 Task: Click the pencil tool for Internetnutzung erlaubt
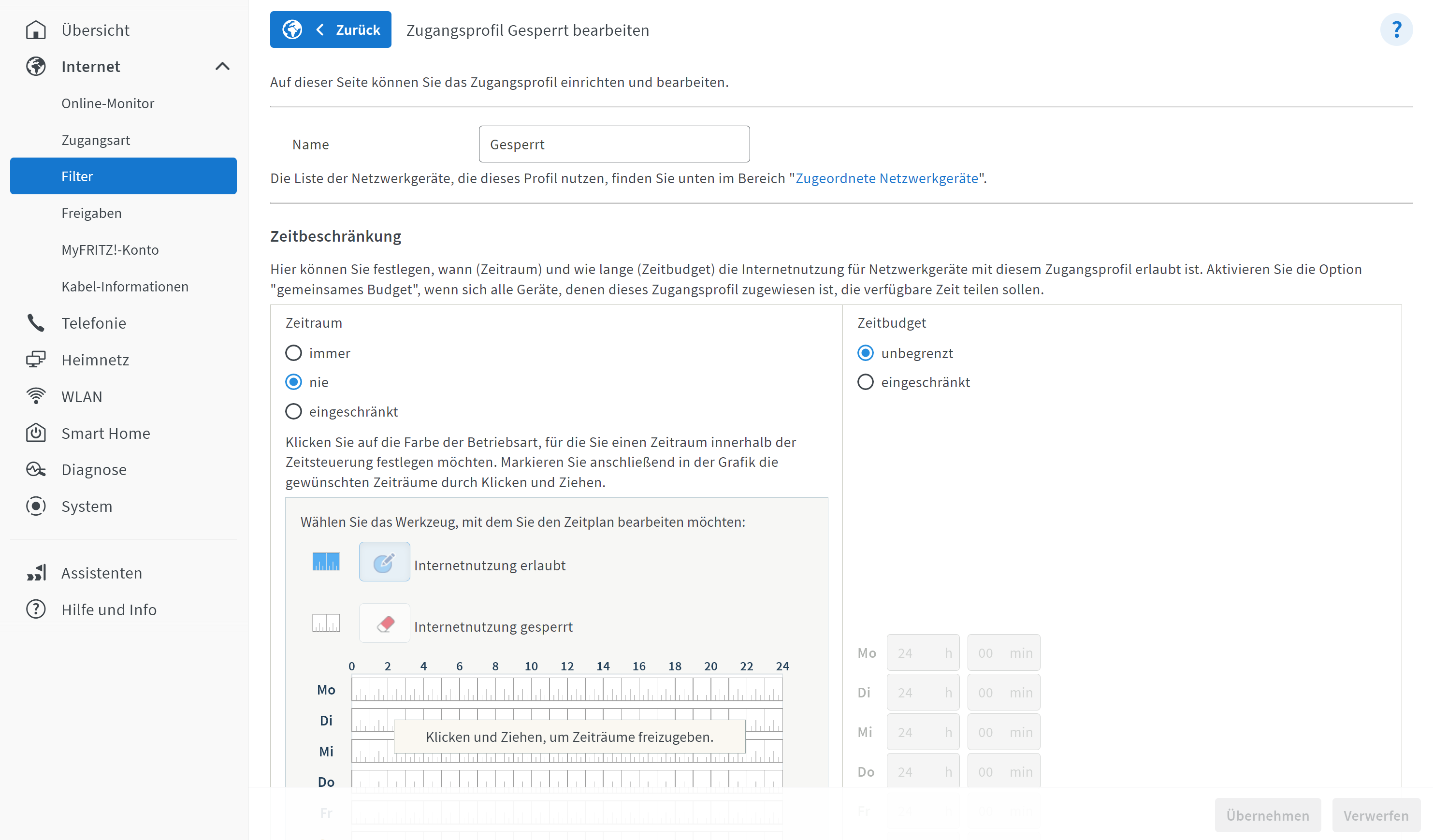click(384, 561)
